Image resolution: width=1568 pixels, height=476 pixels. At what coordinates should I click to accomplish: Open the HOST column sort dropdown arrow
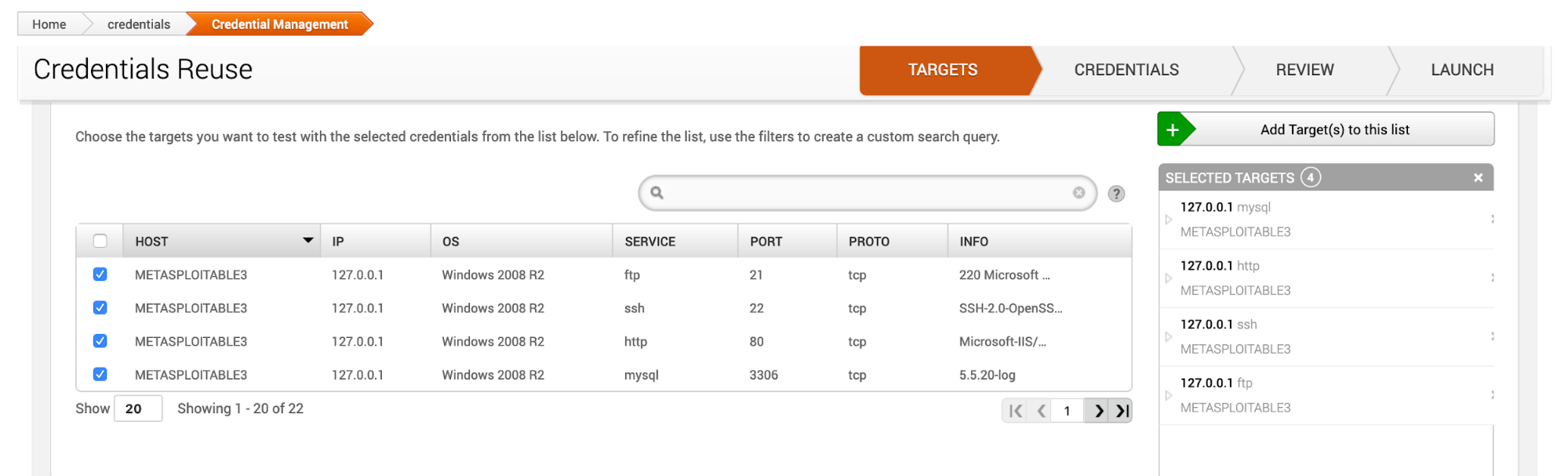[308, 241]
